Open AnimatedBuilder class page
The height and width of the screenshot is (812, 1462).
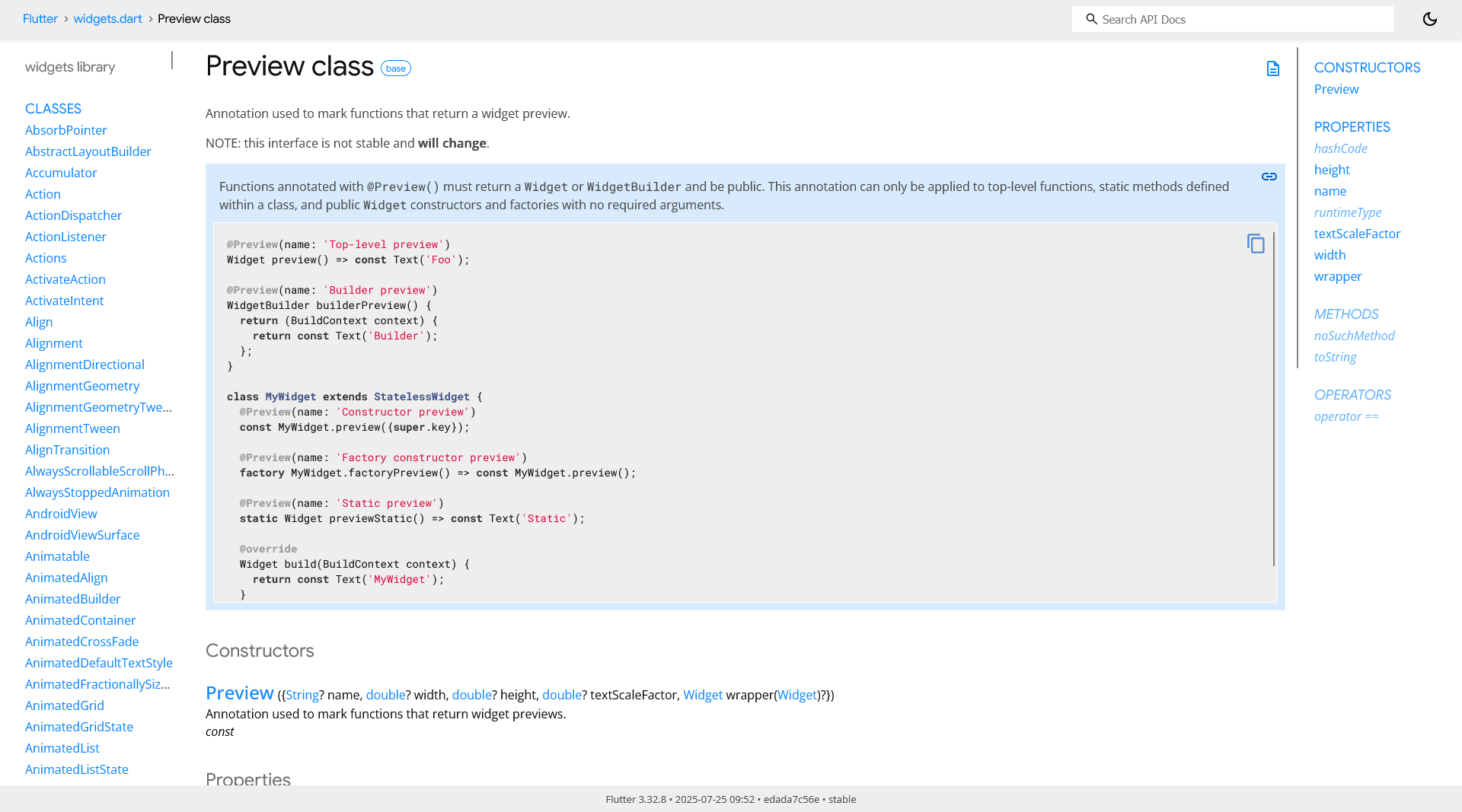coord(72,599)
